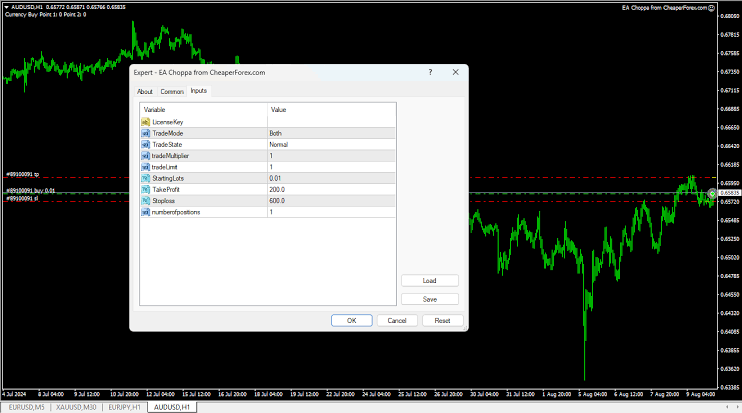Image resolution: width=742 pixels, height=413 pixels.
Task: Click the EA smiley face icon
Action: pos(711,8)
